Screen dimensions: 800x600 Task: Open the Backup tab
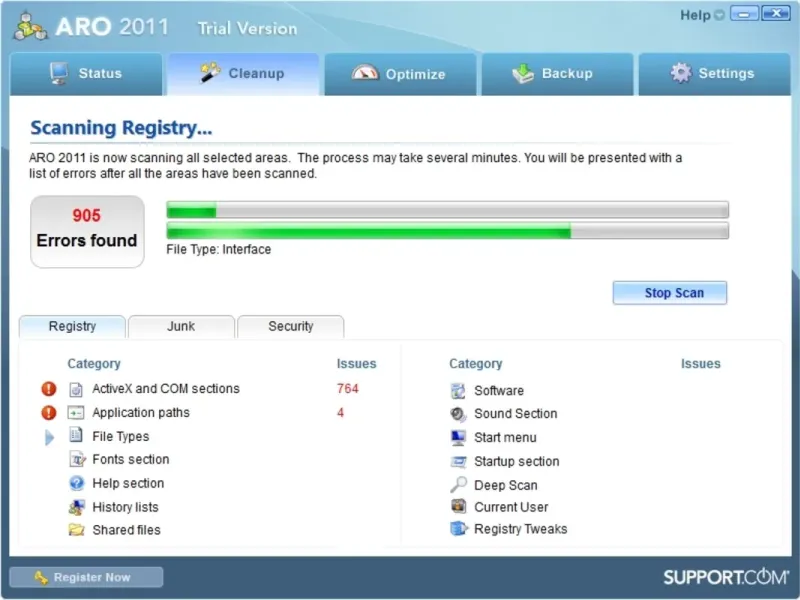pyautogui.click(x=558, y=73)
